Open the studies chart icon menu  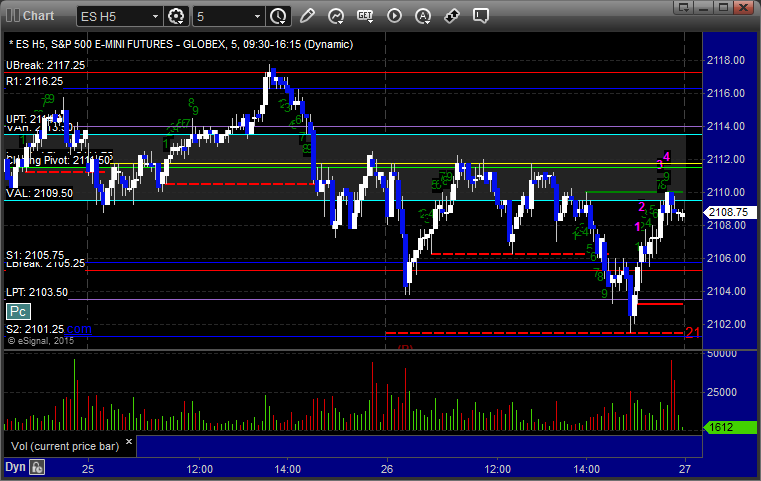point(336,16)
